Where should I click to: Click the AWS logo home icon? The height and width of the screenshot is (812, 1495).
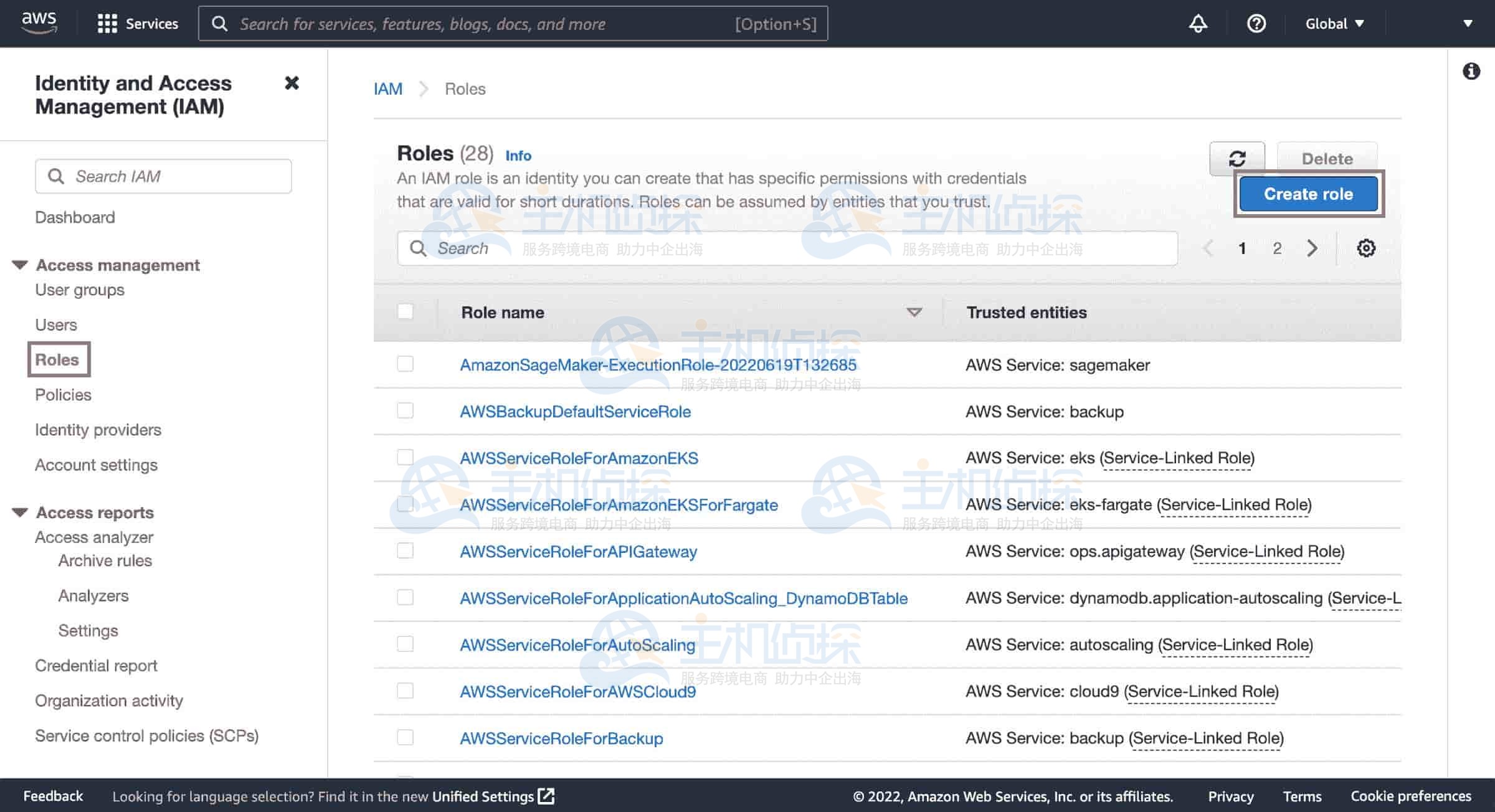pyautogui.click(x=39, y=22)
